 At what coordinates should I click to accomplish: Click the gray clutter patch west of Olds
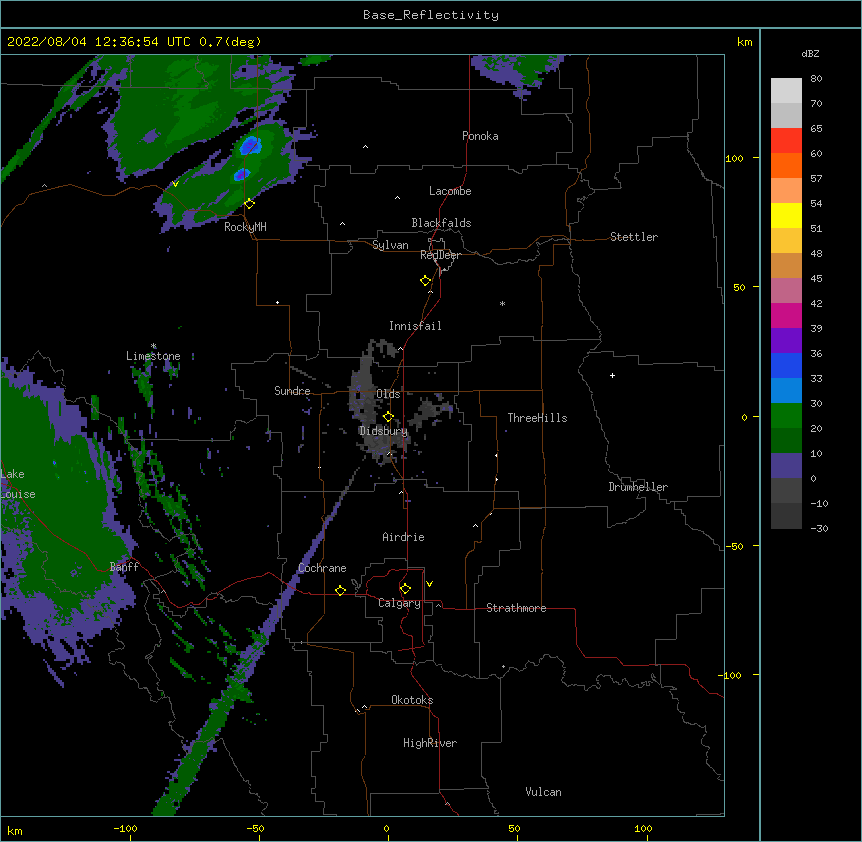point(363,385)
